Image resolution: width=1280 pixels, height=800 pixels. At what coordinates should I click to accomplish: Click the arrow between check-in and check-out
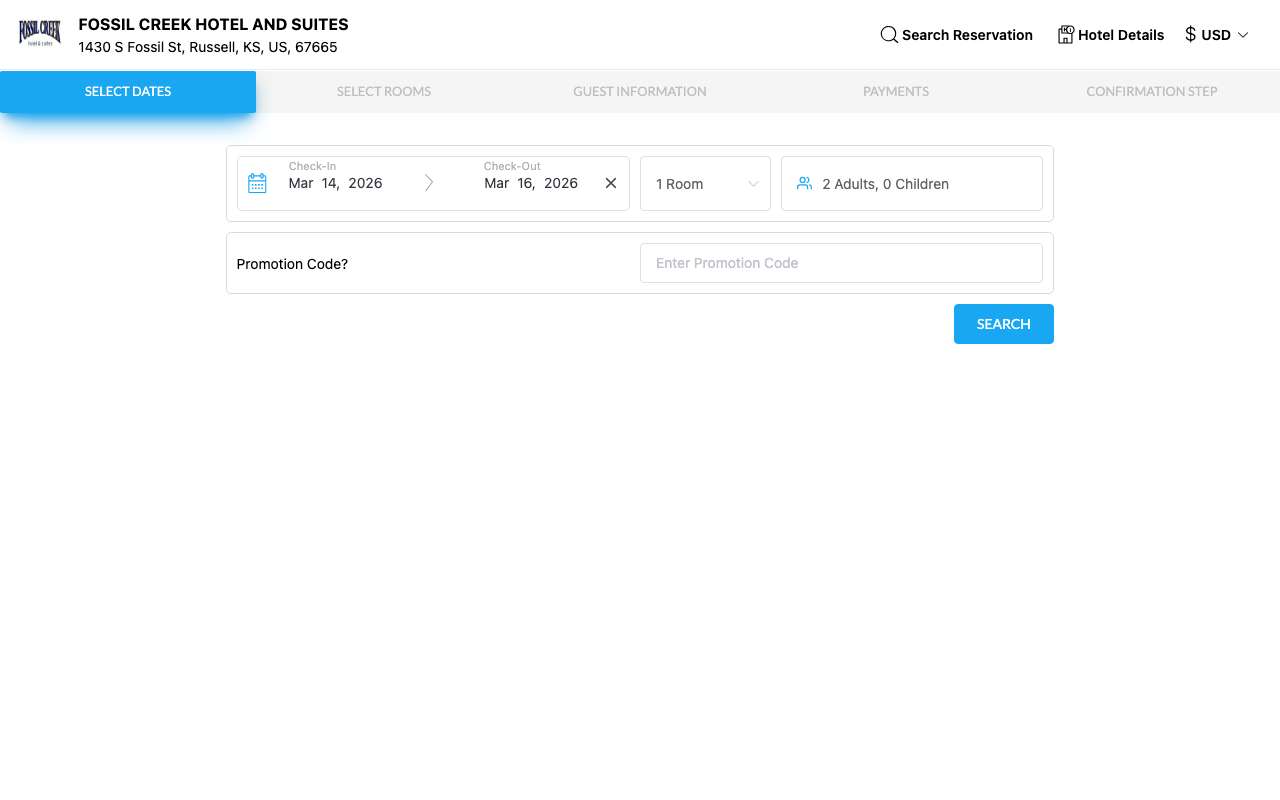pyautogui.click(x=429, y=183)
